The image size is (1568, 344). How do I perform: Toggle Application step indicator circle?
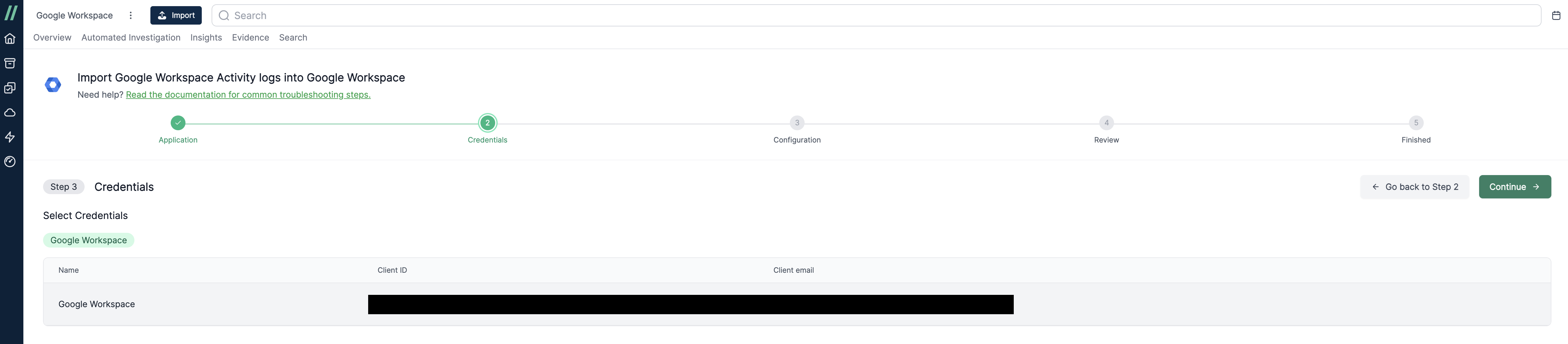tap(178, 122)
